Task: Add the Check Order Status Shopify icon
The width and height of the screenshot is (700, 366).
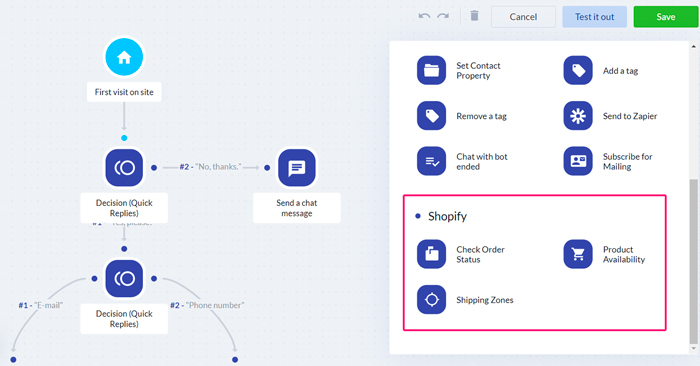Action: (x=431, y=254)
